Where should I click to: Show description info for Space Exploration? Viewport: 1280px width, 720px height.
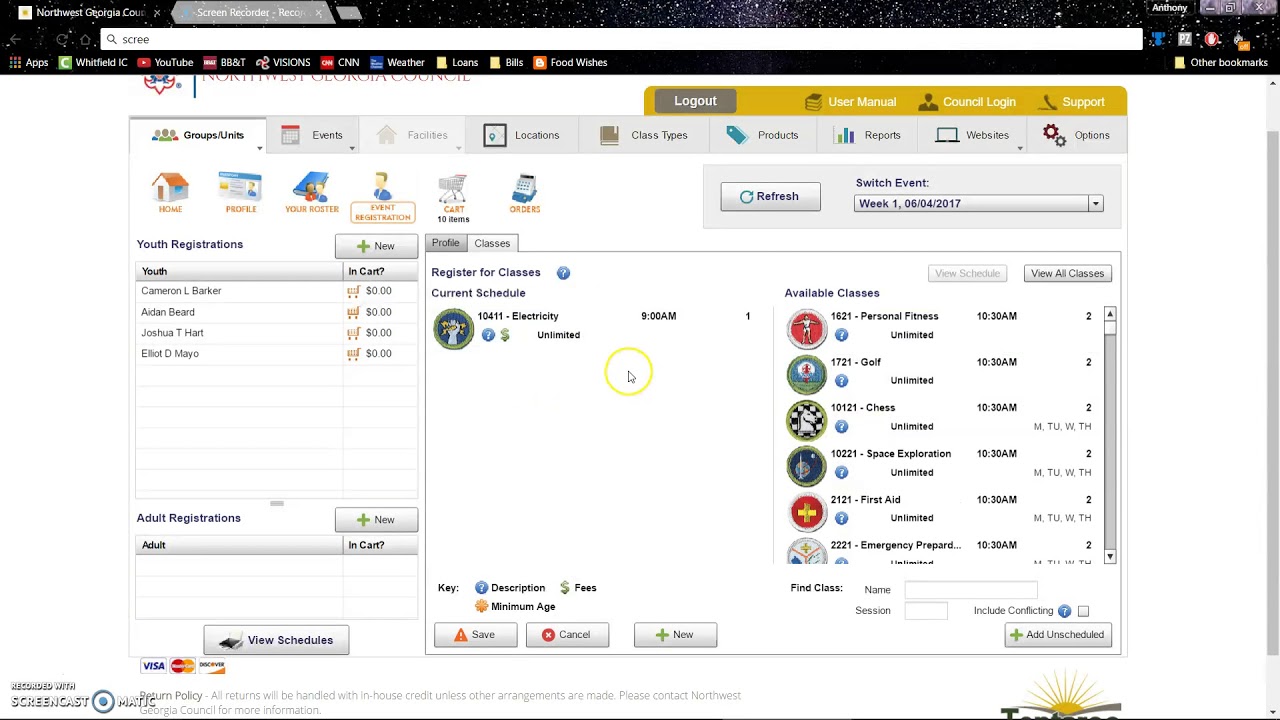841,473
